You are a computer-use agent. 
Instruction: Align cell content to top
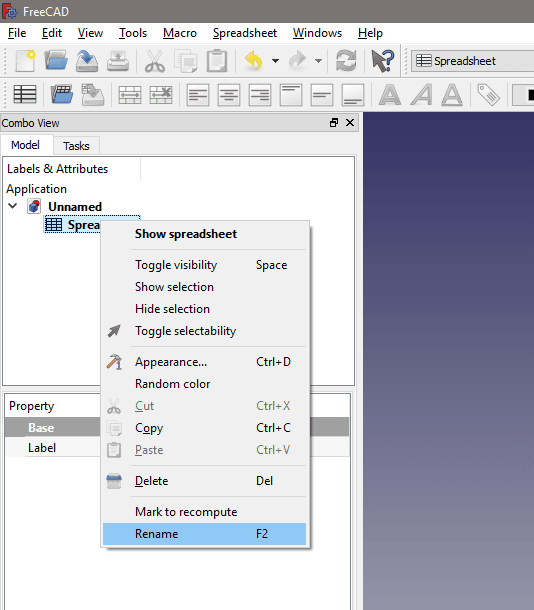click(x=291, y=95)
